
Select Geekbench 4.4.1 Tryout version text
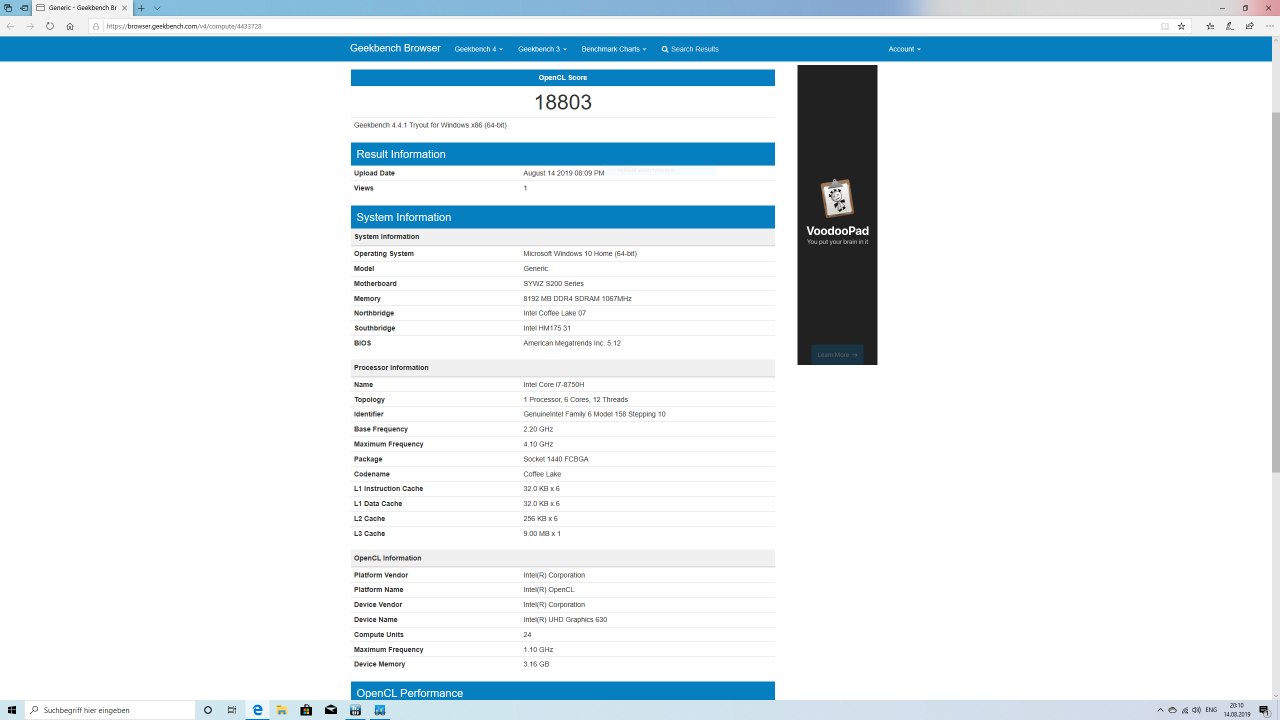pos(430,125)
